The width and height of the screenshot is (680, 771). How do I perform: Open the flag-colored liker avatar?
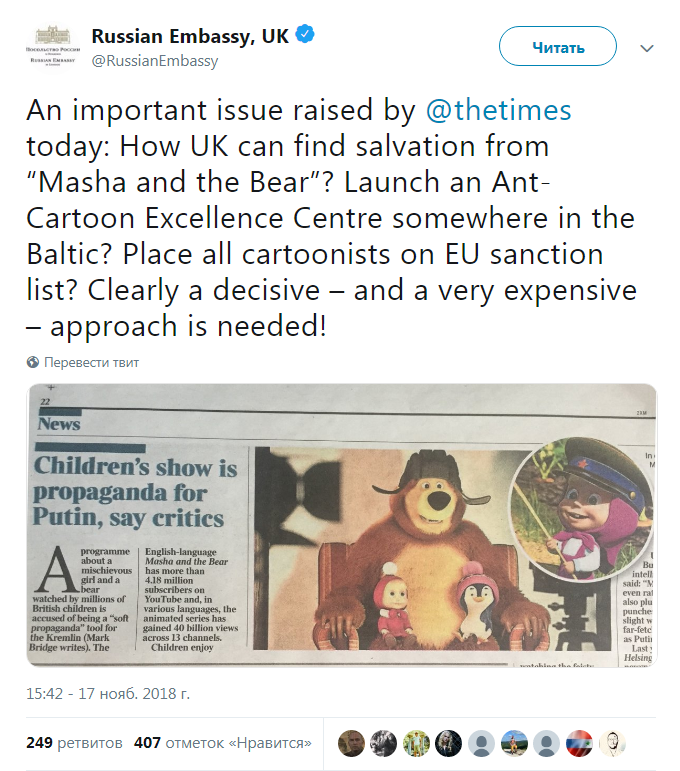579,743
